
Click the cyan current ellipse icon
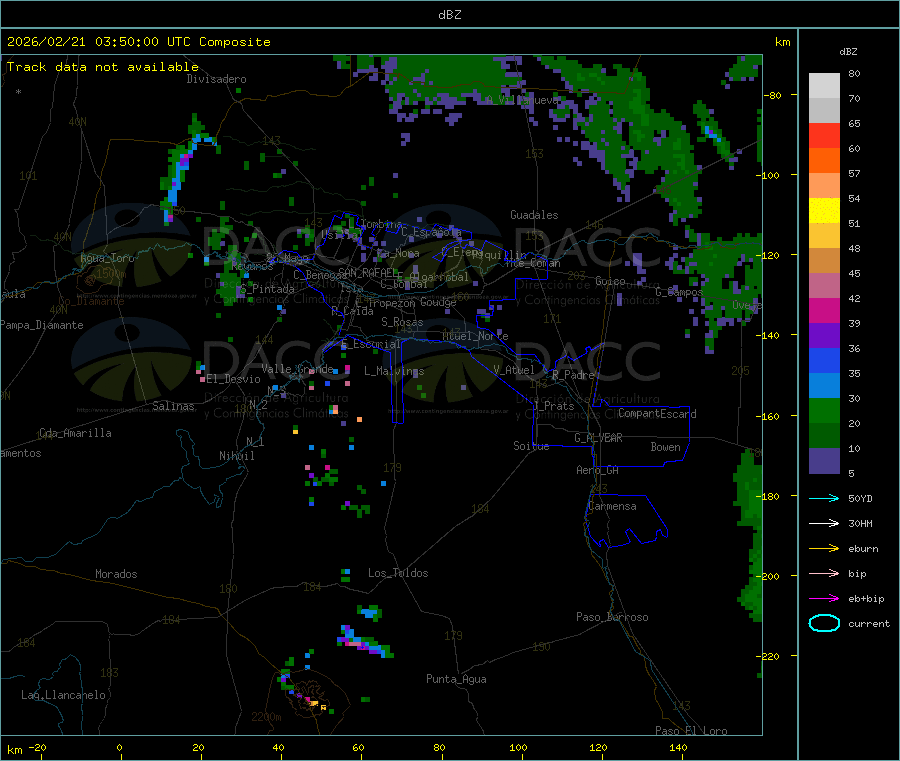pyautogui.click(x=824, y=623)
